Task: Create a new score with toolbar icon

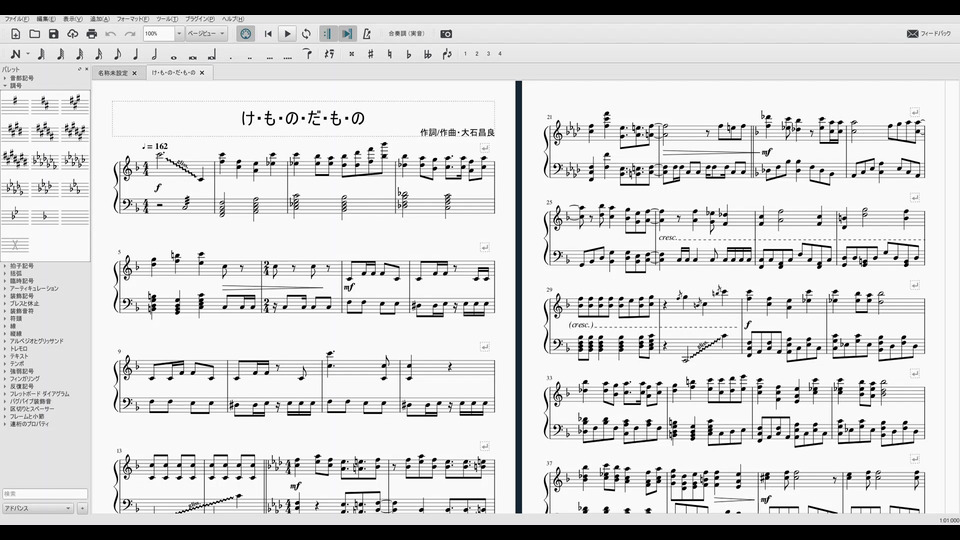Action: pyautogui.click(x=16, y=34)
